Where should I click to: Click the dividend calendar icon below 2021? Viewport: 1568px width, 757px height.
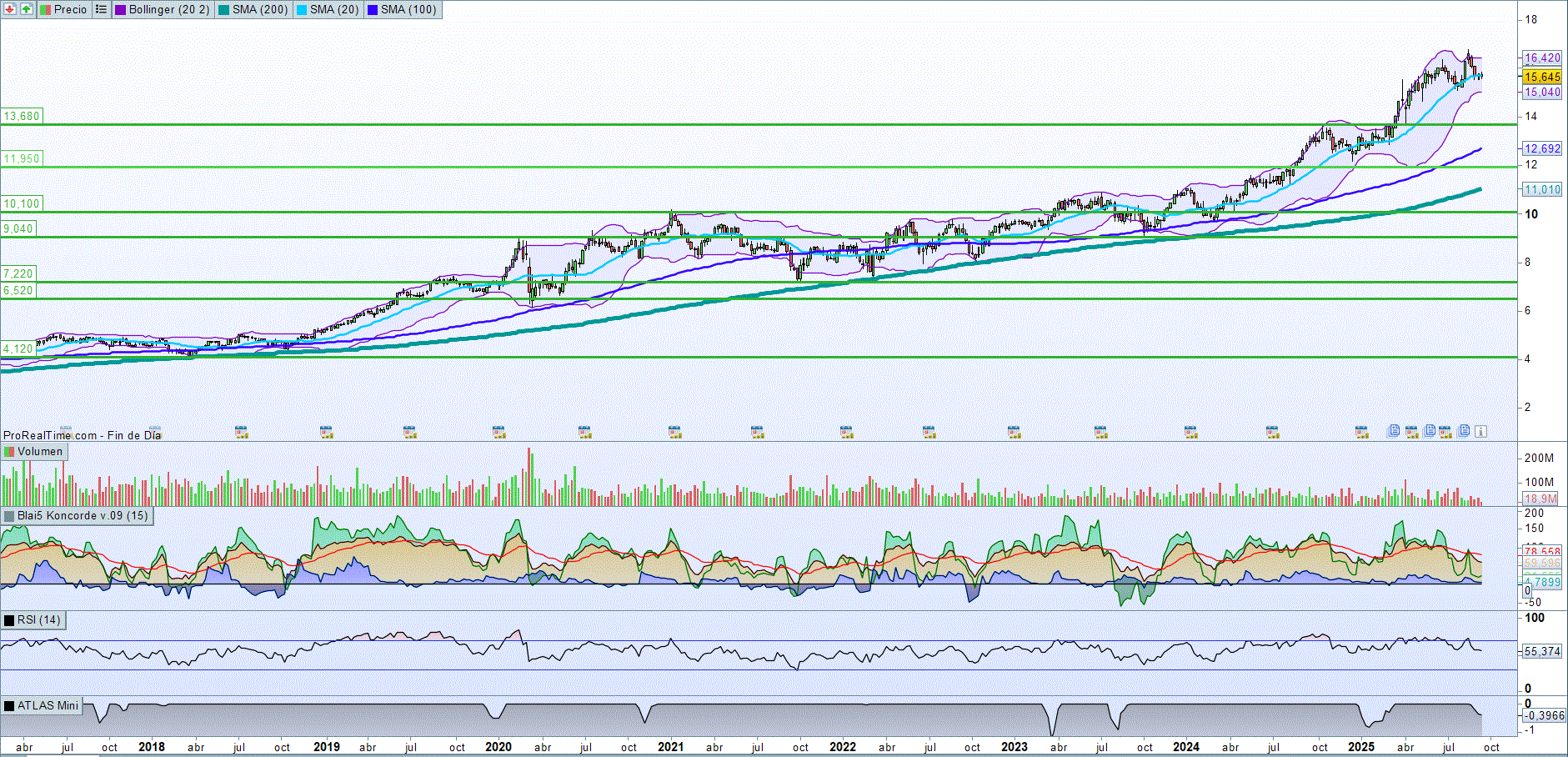674,432
